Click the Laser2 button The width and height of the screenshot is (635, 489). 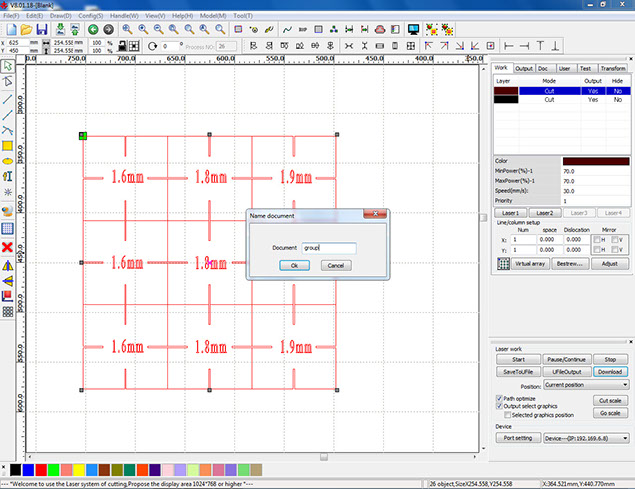[545, 213]
